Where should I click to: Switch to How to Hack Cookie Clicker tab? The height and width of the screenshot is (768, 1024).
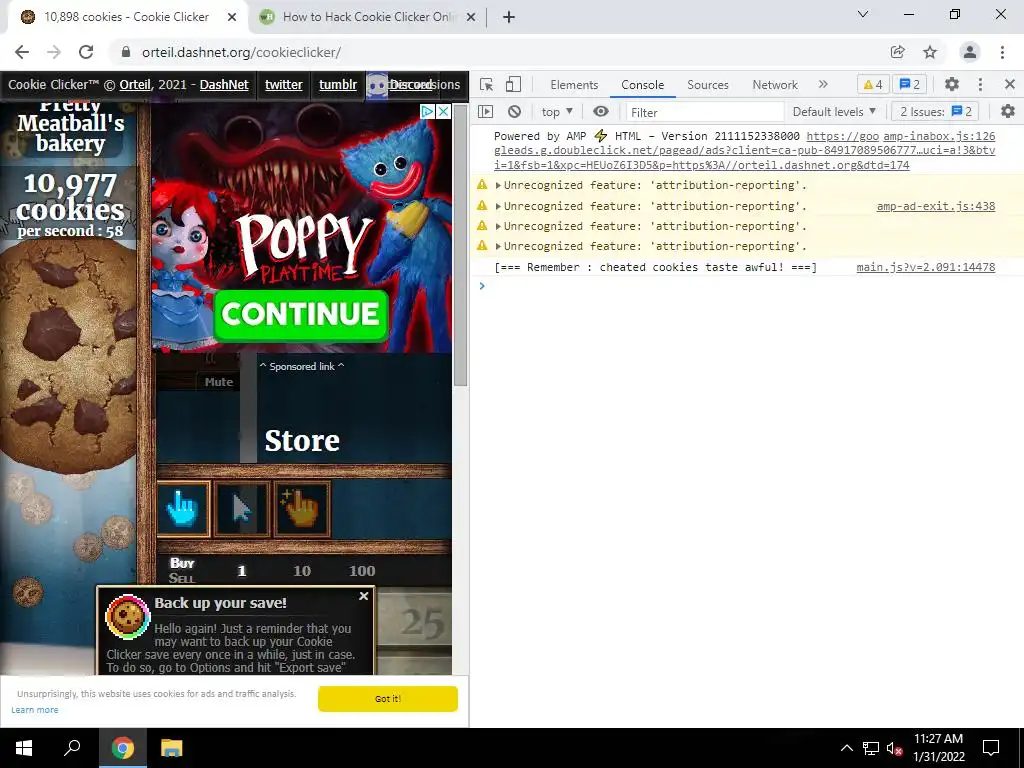point(366,17)
